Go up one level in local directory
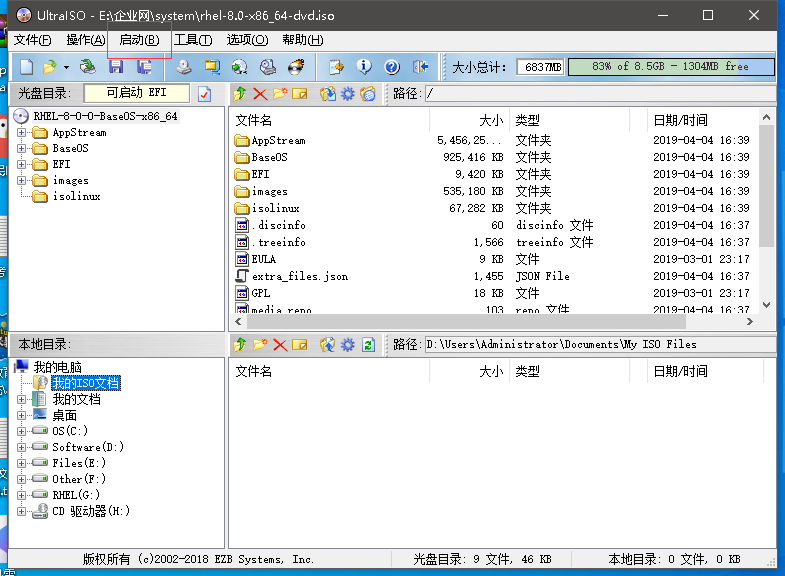The width and height of the screenshot is (785, 576). point(240,345)
